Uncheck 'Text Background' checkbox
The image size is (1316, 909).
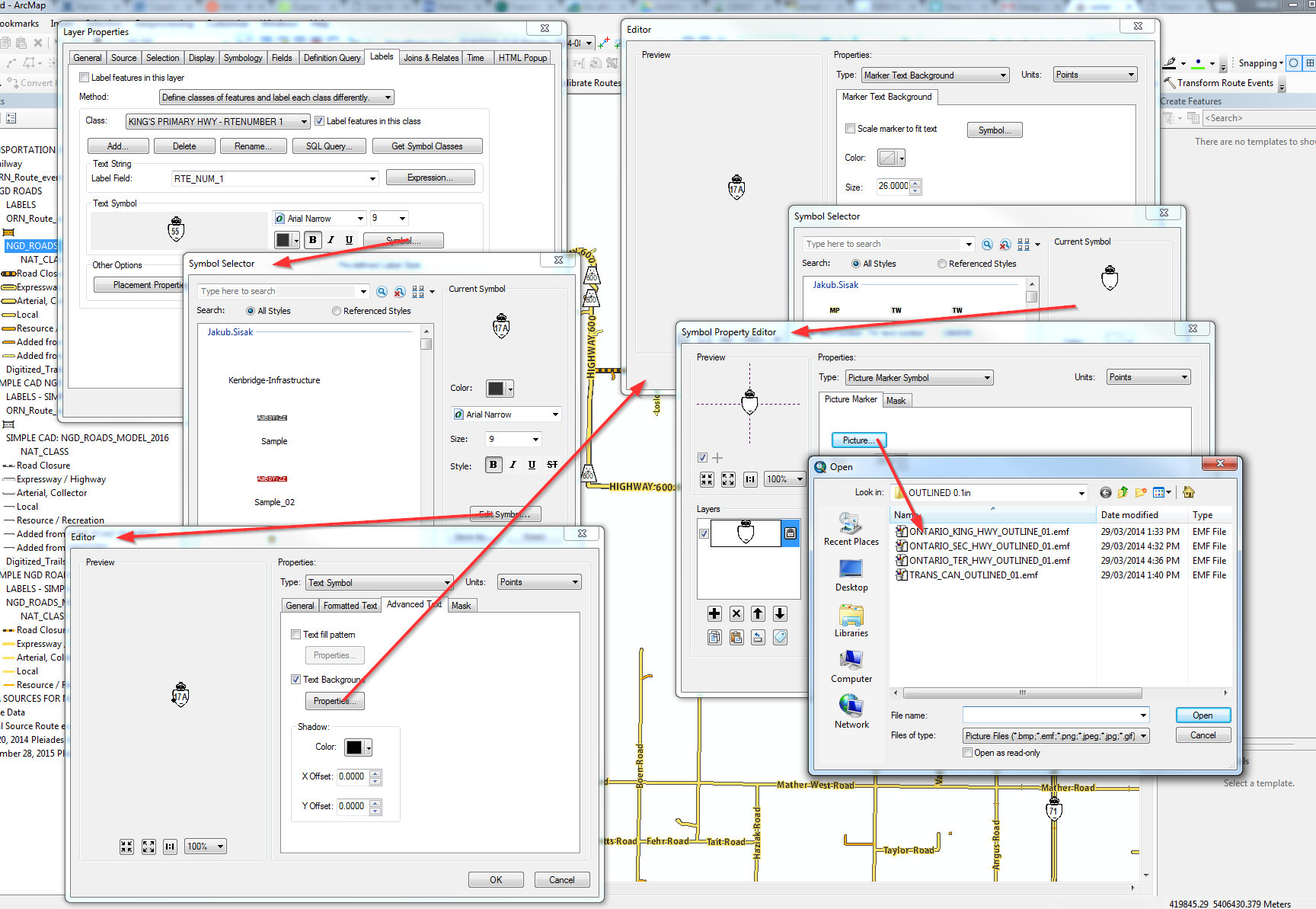point(295,680)
